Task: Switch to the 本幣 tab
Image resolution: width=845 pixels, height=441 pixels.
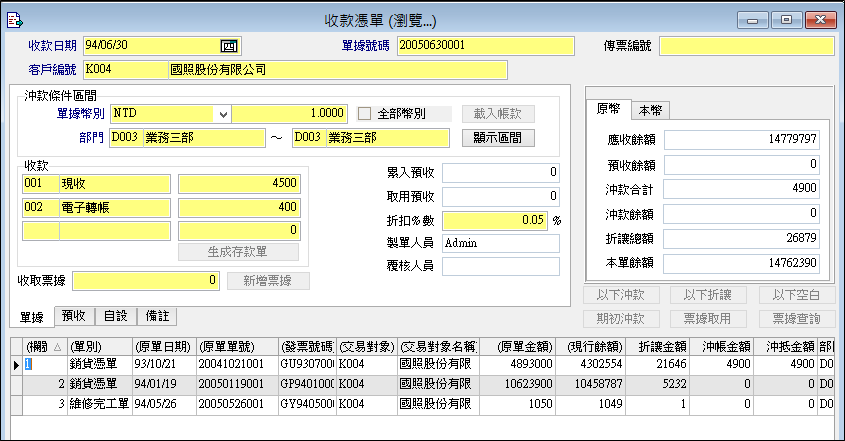Action: click(655, 110)
